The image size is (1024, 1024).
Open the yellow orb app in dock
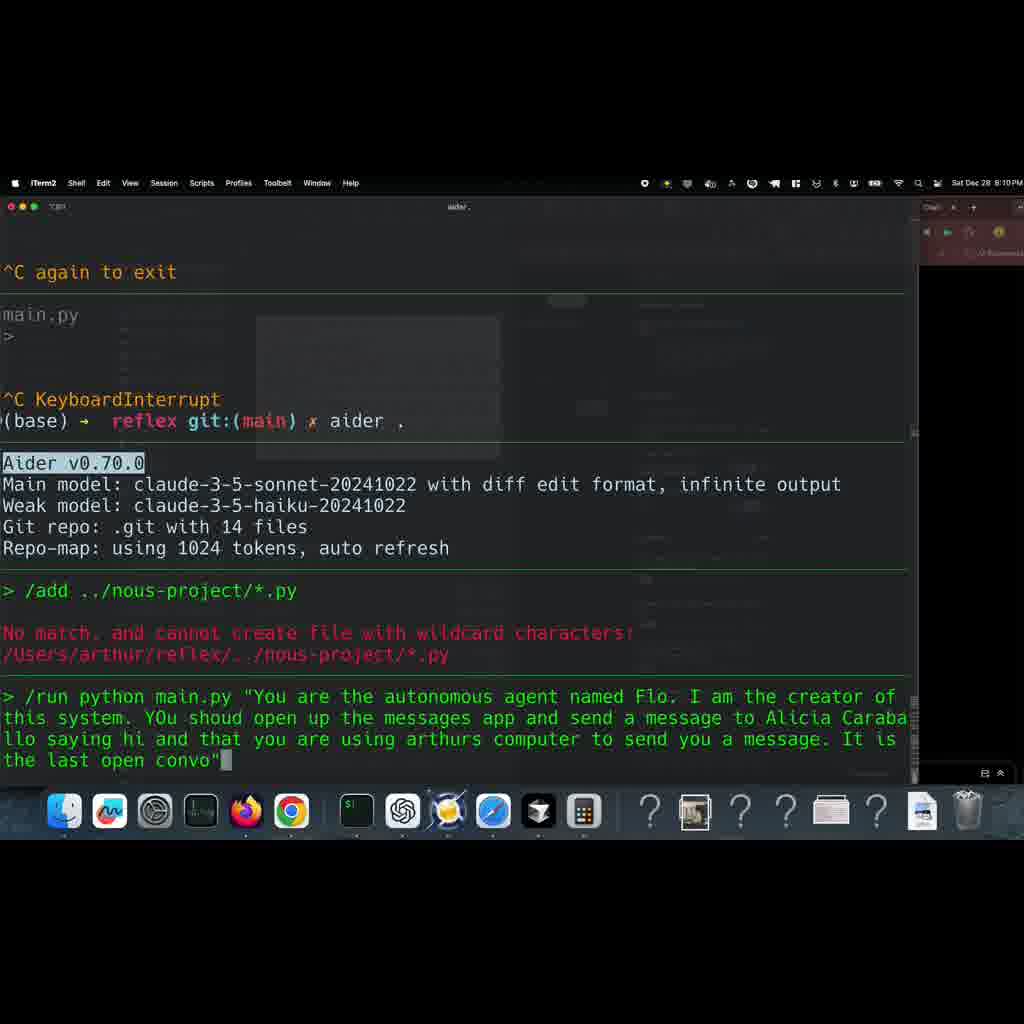(448, 810)
